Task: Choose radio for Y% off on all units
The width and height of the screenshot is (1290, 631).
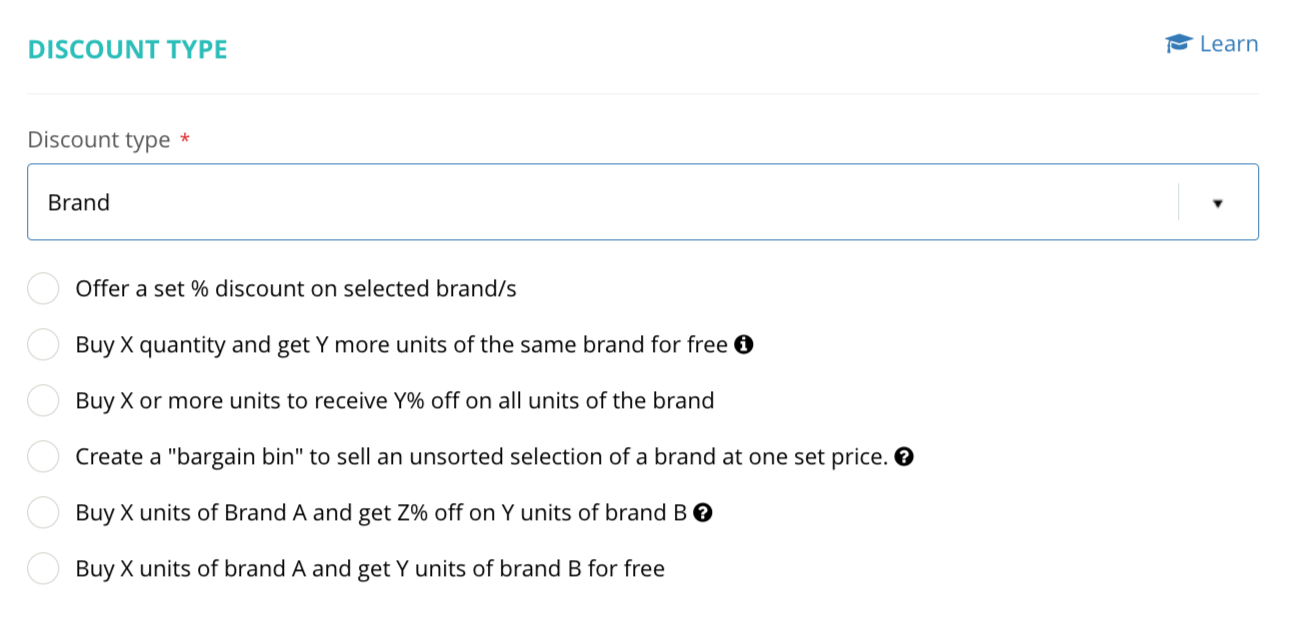Action: point(43,401)
